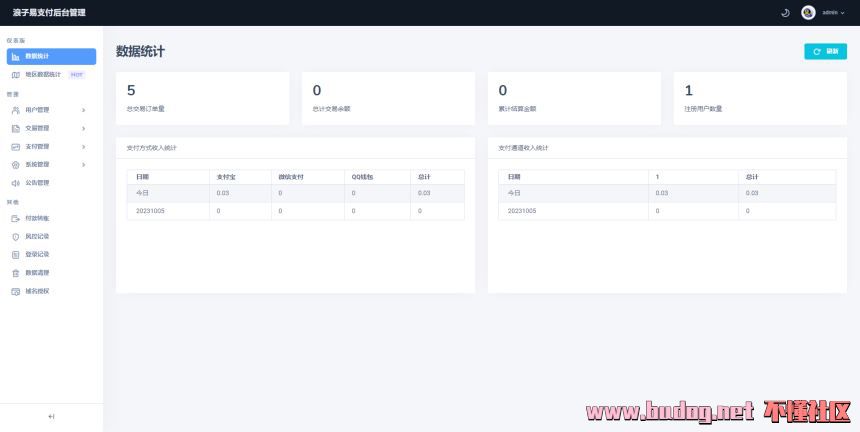Click the 系统管理 gear icon
Screen dimensions: 860x432
15,164
